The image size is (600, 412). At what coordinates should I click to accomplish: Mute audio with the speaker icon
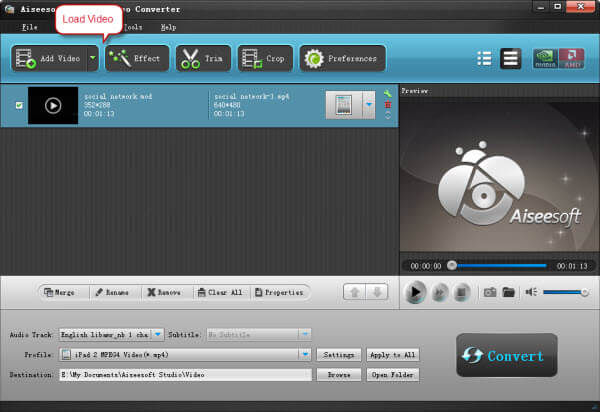pos(531,292)
